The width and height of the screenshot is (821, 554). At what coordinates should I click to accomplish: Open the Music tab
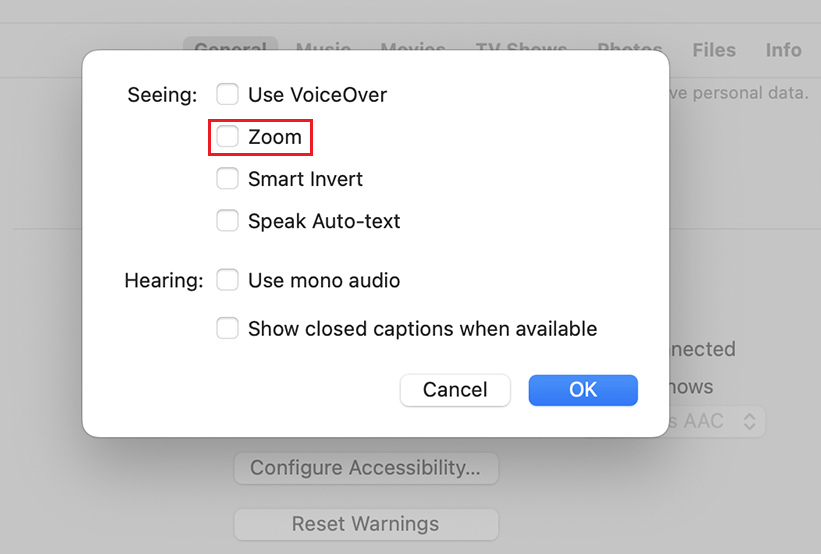point(323,50)
